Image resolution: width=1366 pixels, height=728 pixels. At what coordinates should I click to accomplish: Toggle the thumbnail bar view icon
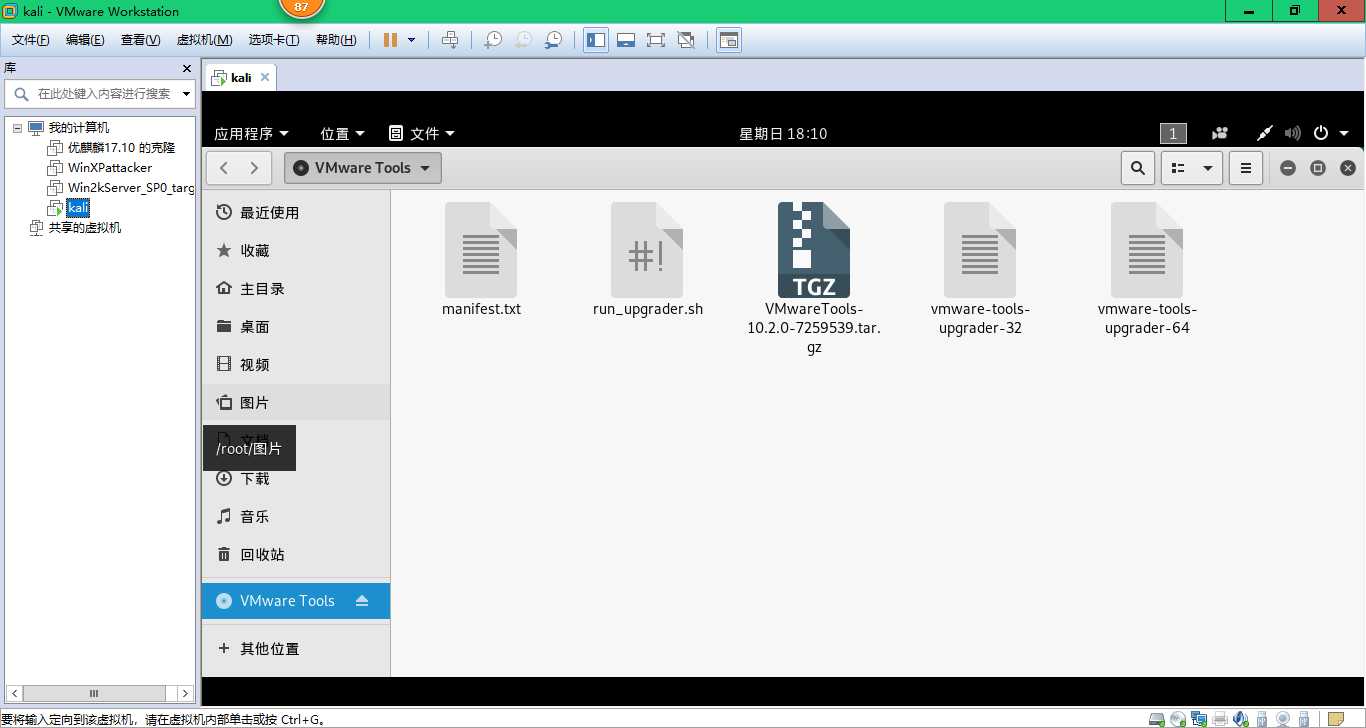(626, 40)
